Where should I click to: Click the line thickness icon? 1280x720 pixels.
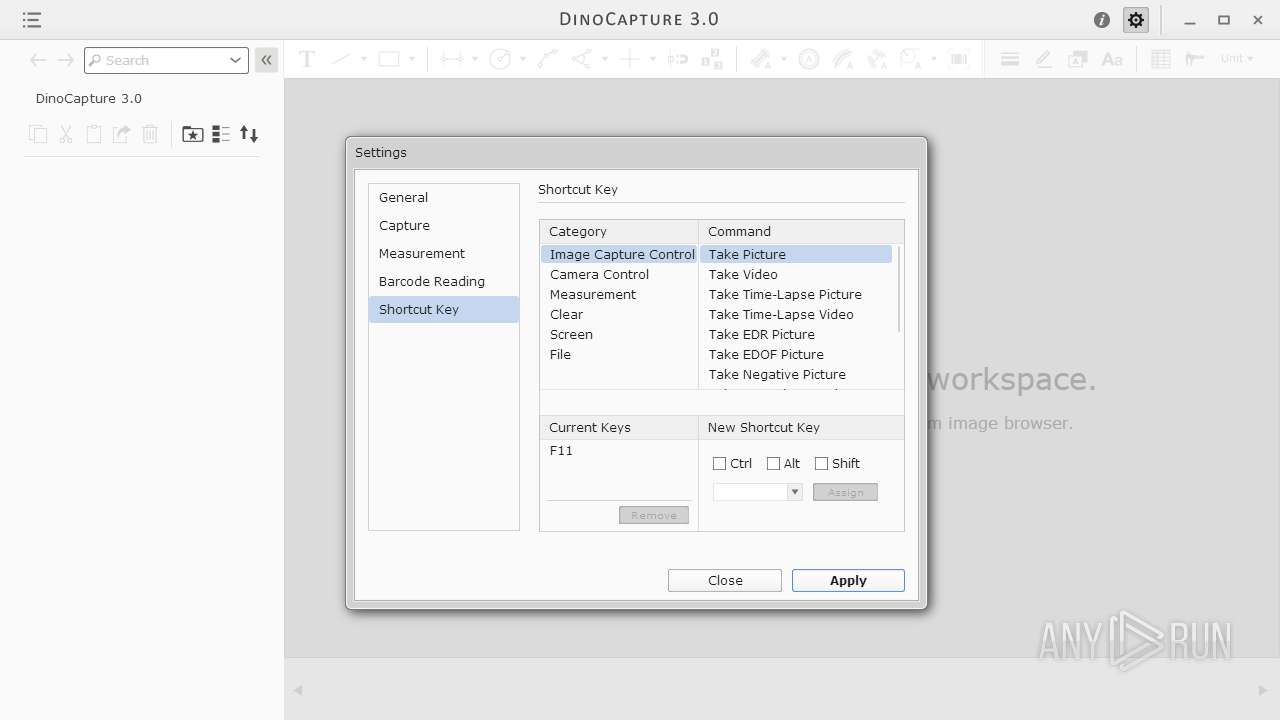pos(1010,59)
